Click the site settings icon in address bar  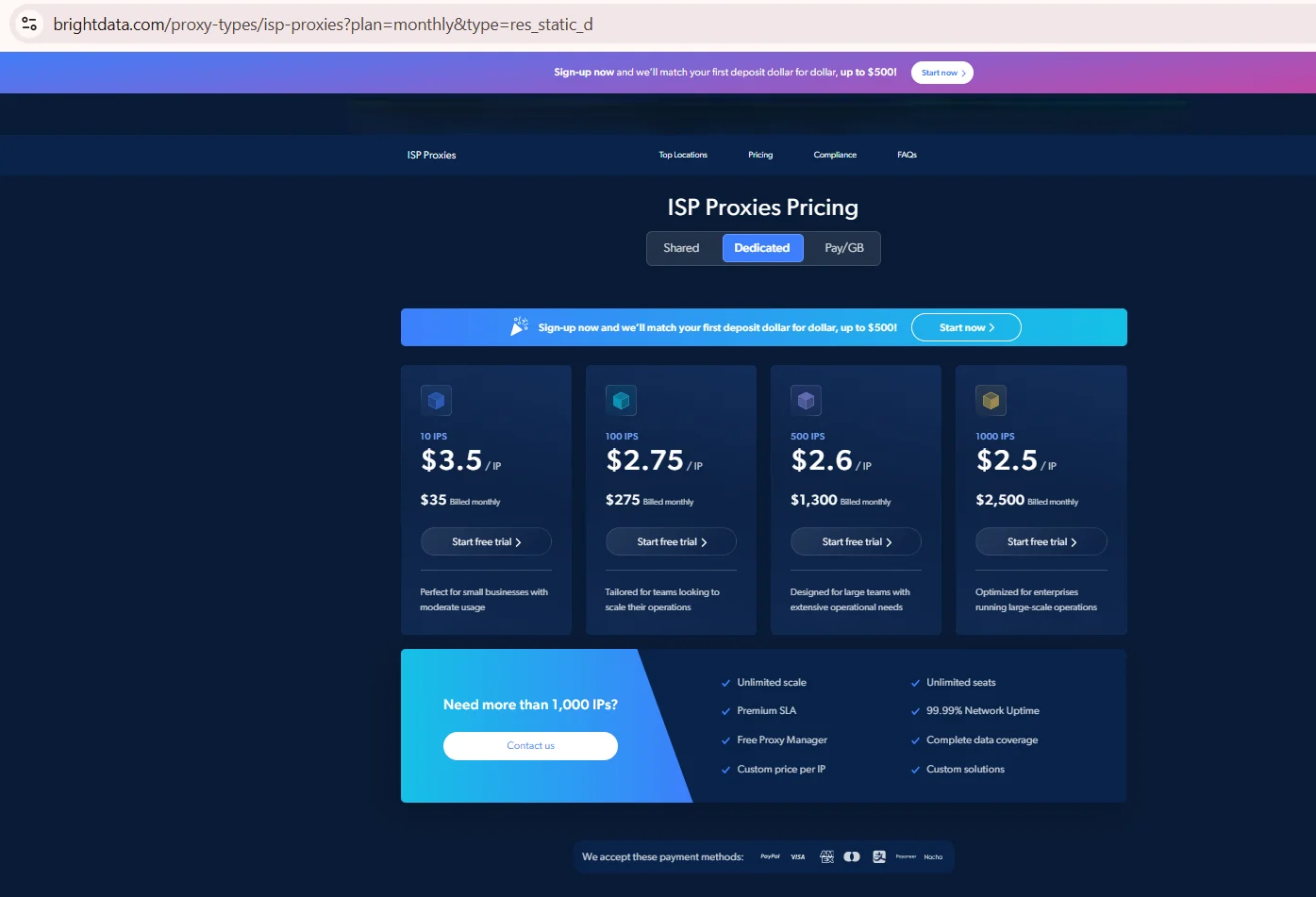(x=29, y=24)
